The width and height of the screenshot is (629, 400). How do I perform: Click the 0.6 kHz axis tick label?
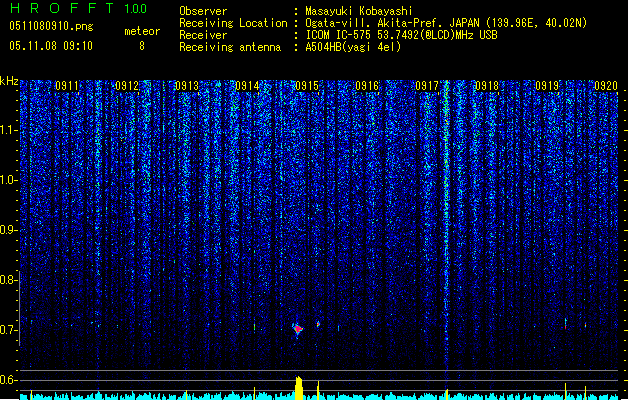point(9,380)
